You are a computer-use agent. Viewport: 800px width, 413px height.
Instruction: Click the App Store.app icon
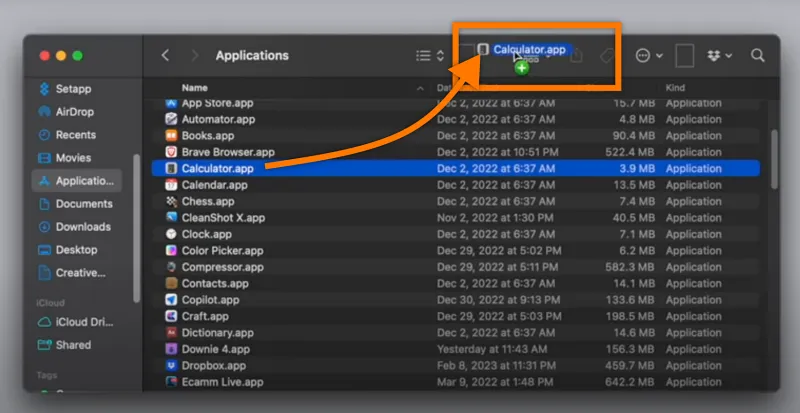tap(171, 103)
